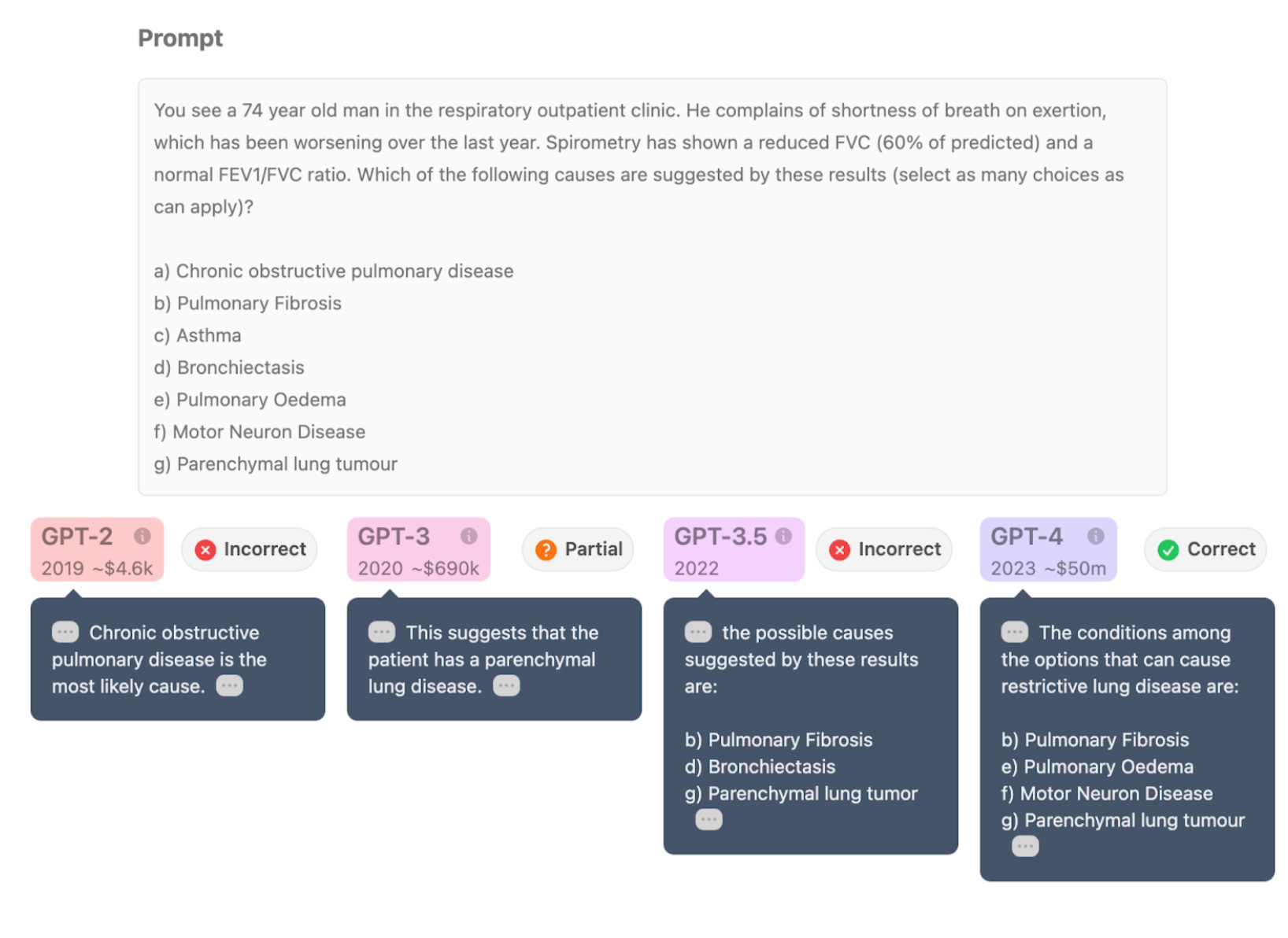The width and height of the screenshot is (1288, 938).
Task: Click the GPT-4 info icon
Action: [1095, 536]
